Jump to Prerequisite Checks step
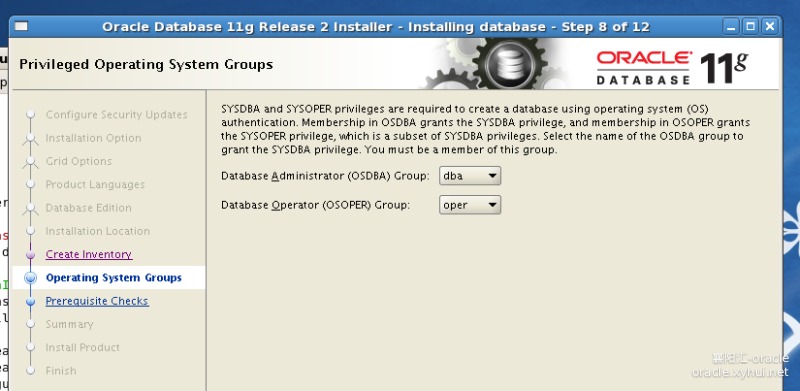This screenshot has width=800, height=391. click(97, 301)
